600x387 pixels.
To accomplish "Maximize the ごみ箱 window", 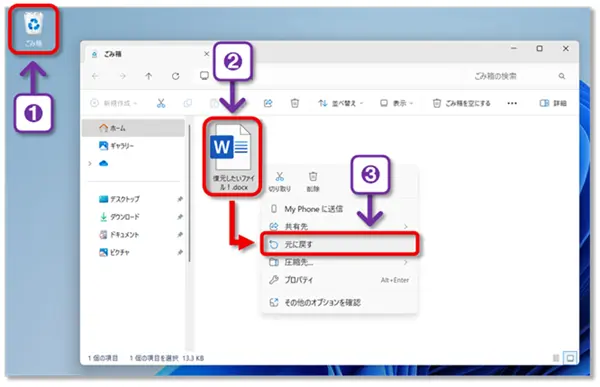I will (x=540, y=48).
